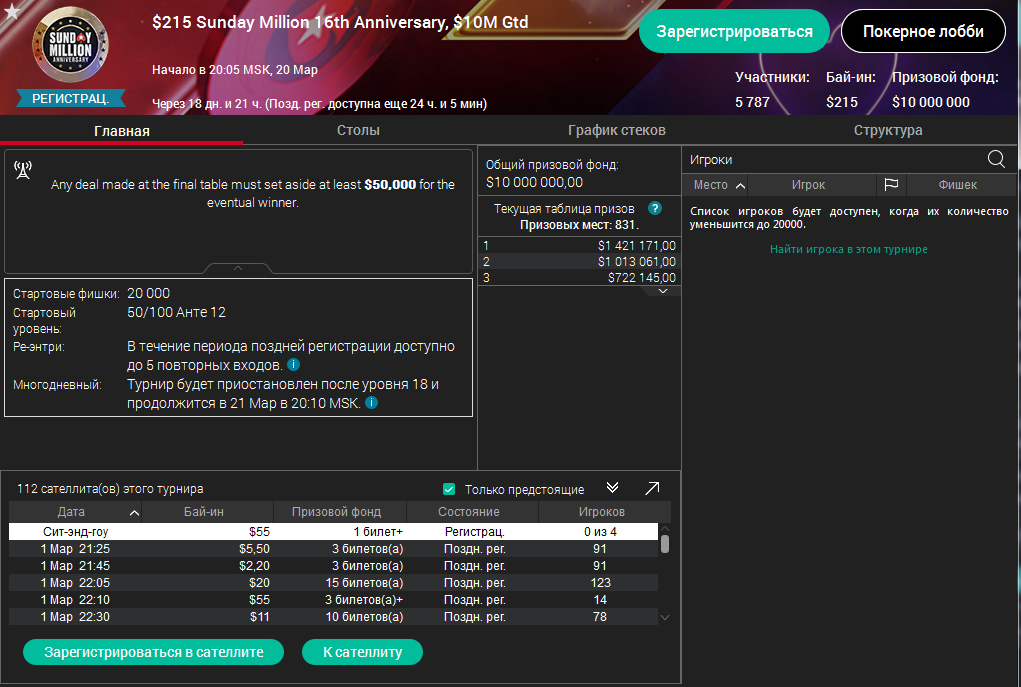1021x687 pixels.
Task: Click the help icon beside prize table
Action: [x=655, y=208]
